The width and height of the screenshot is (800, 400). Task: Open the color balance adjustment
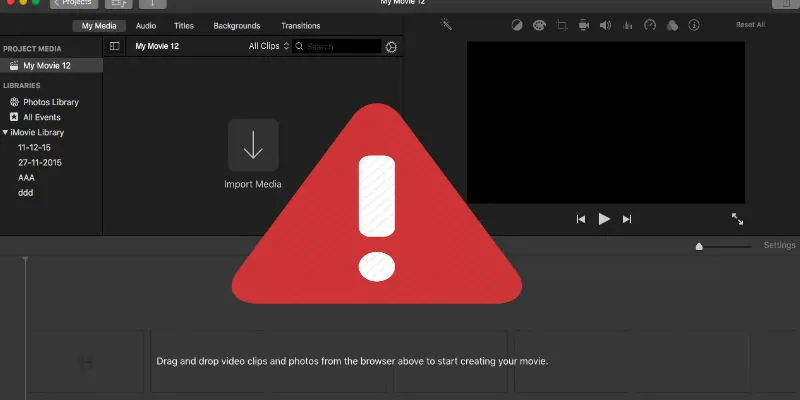517,25
